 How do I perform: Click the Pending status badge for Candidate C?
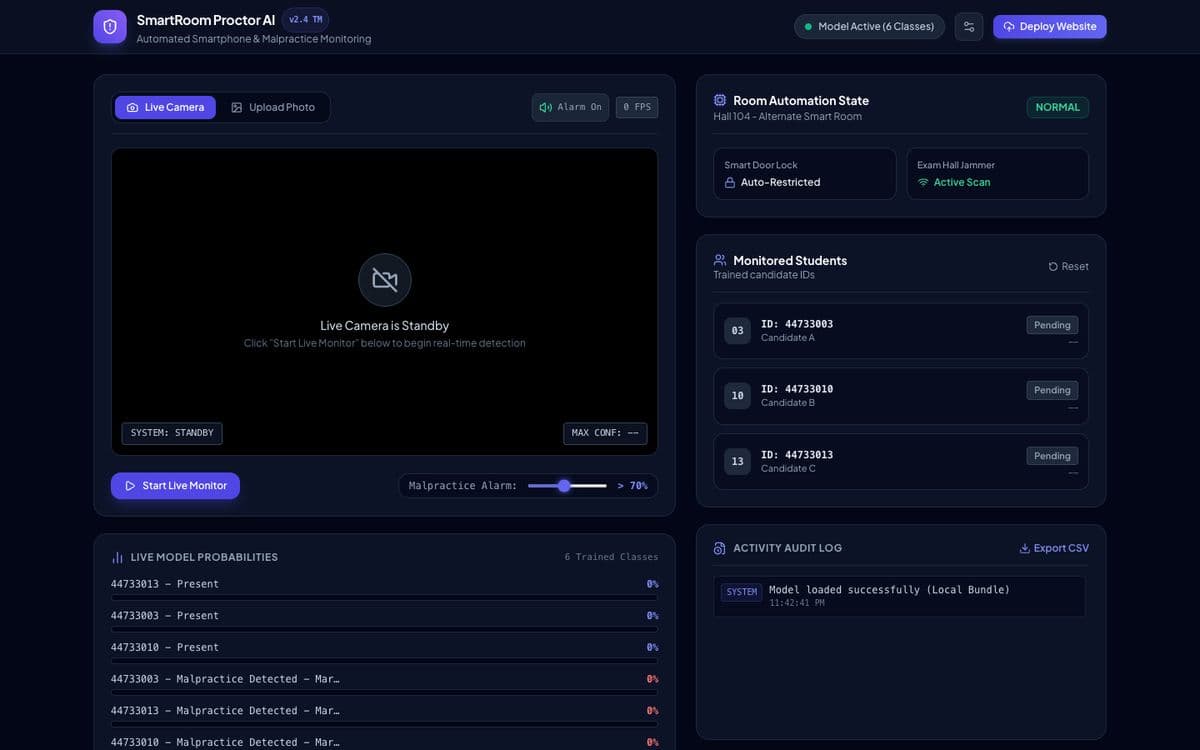[1052, 456]
